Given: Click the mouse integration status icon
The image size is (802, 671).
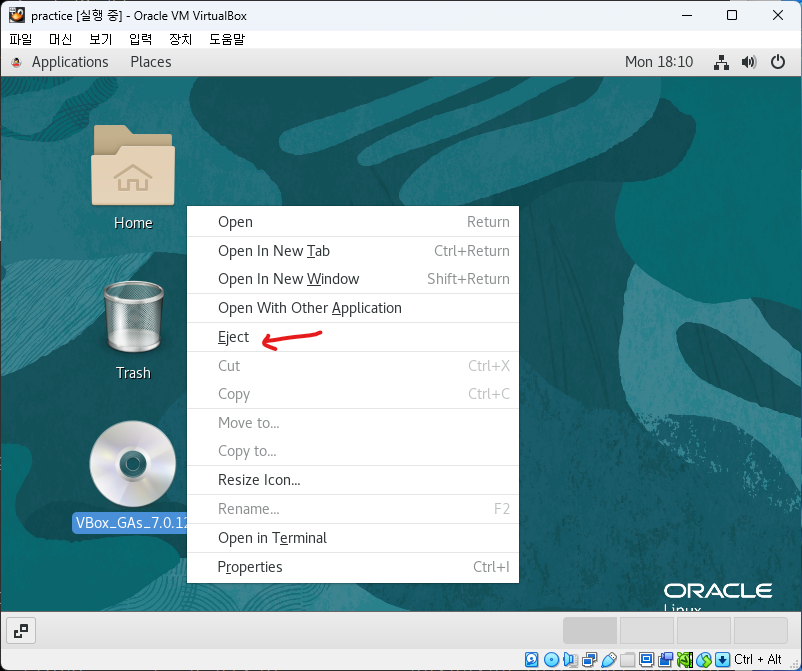Looking at the screenshot, I should point(704,660).
